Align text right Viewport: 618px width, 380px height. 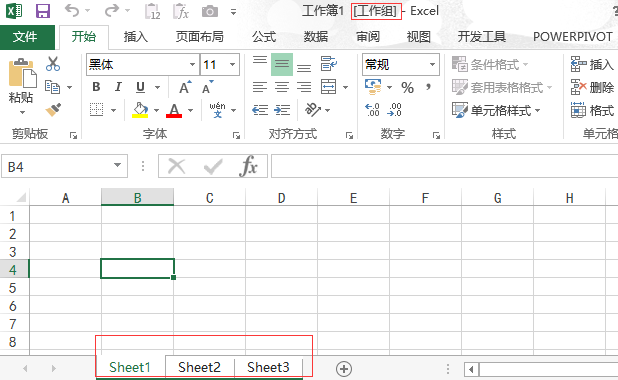(304, 87)
